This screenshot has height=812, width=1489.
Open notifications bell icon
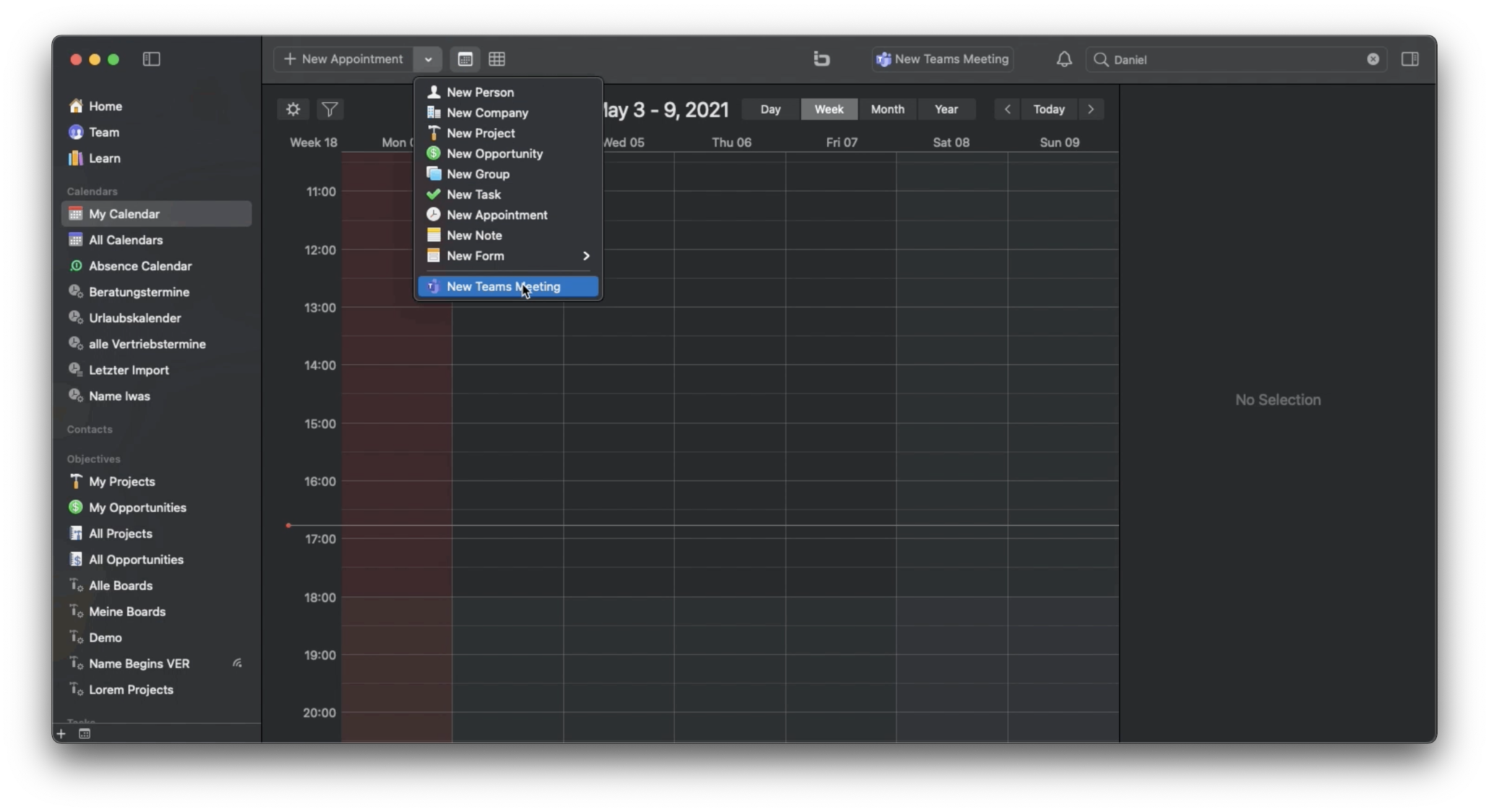pos(1063,59)
